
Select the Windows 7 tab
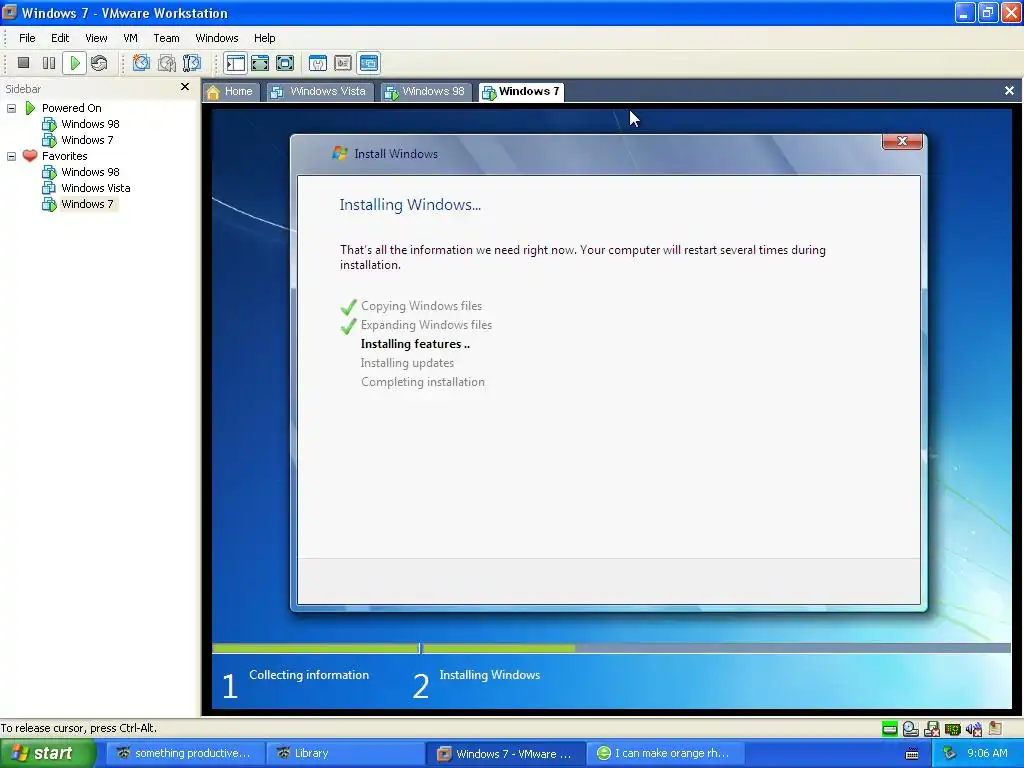point(521,91)
